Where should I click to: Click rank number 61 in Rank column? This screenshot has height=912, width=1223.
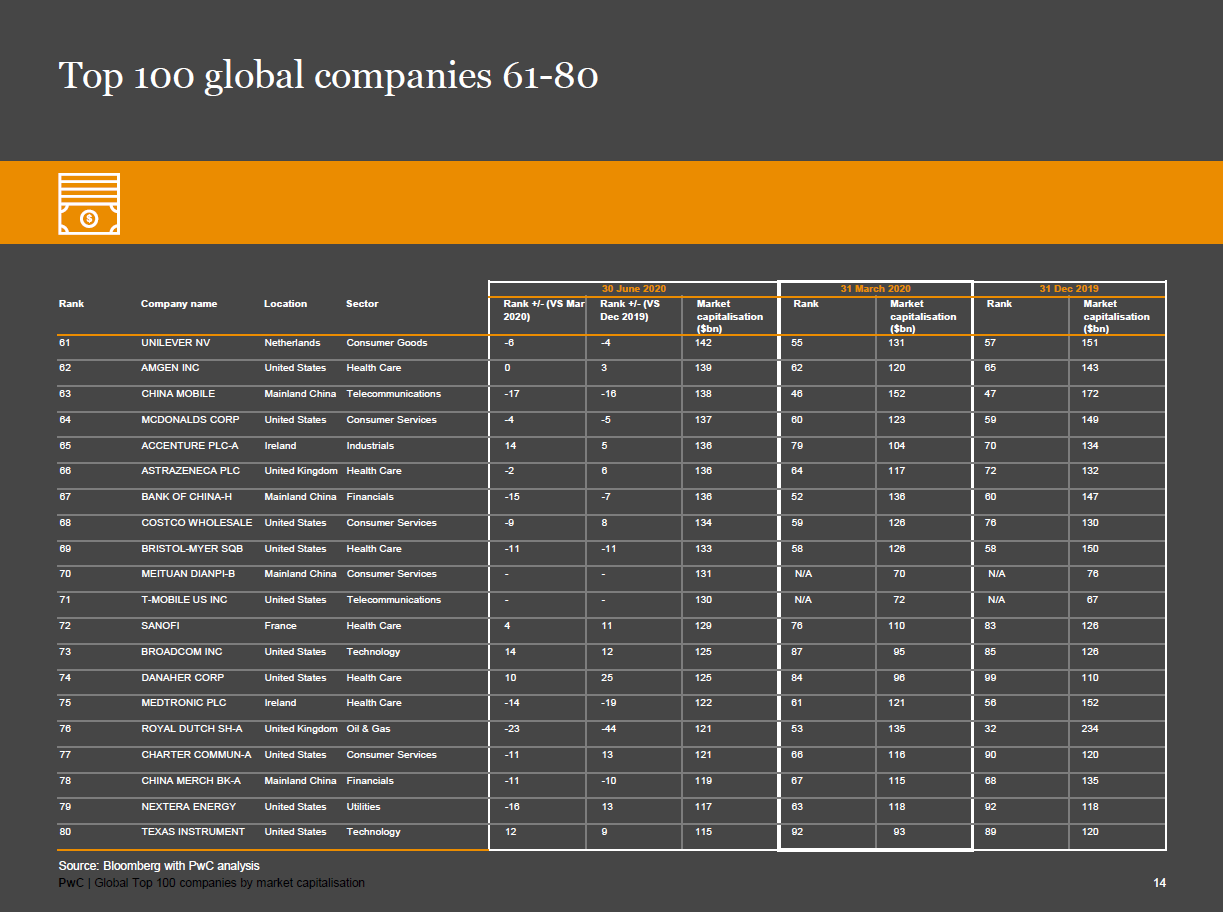coord(66,343)
